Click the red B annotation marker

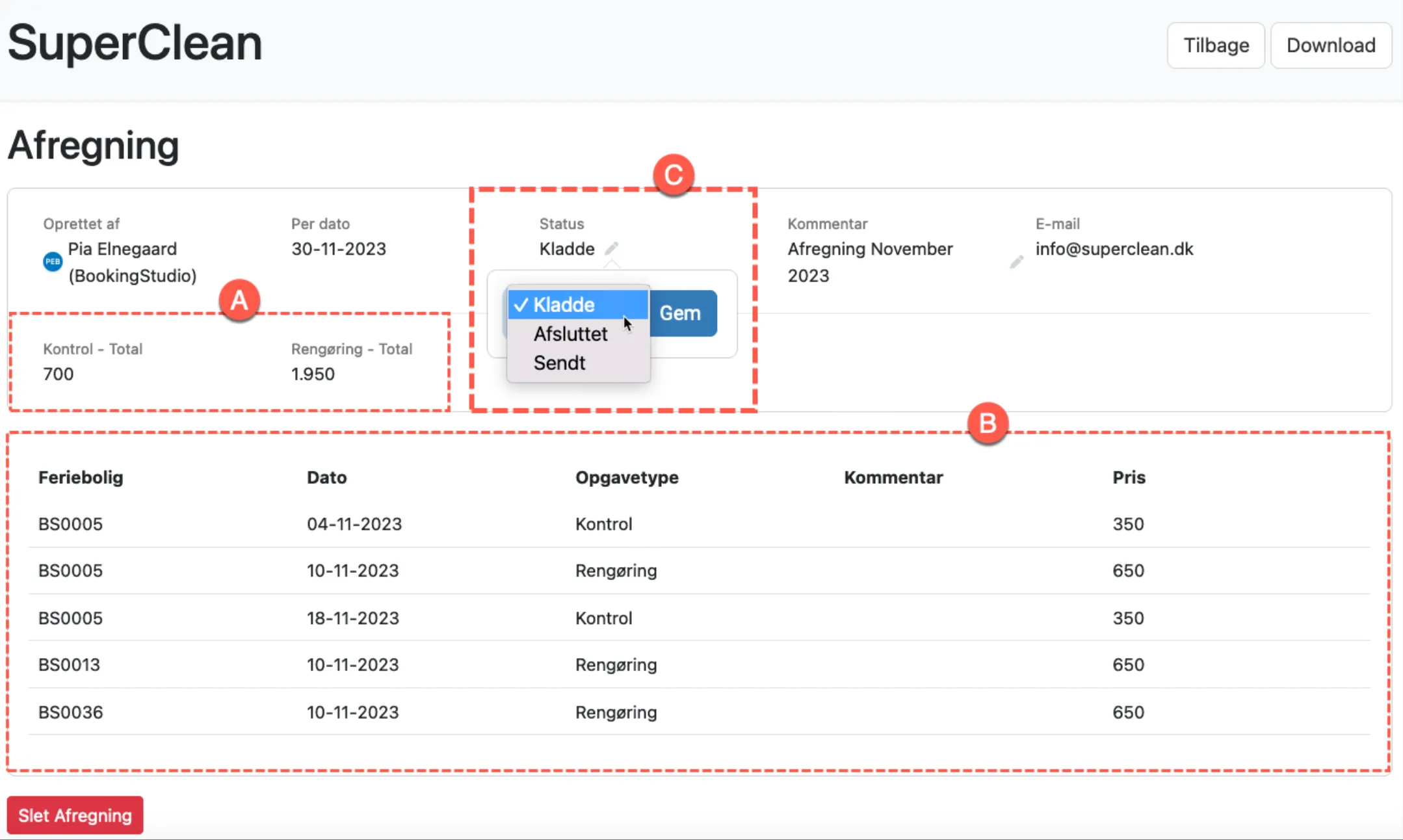[x=987, y=424]
